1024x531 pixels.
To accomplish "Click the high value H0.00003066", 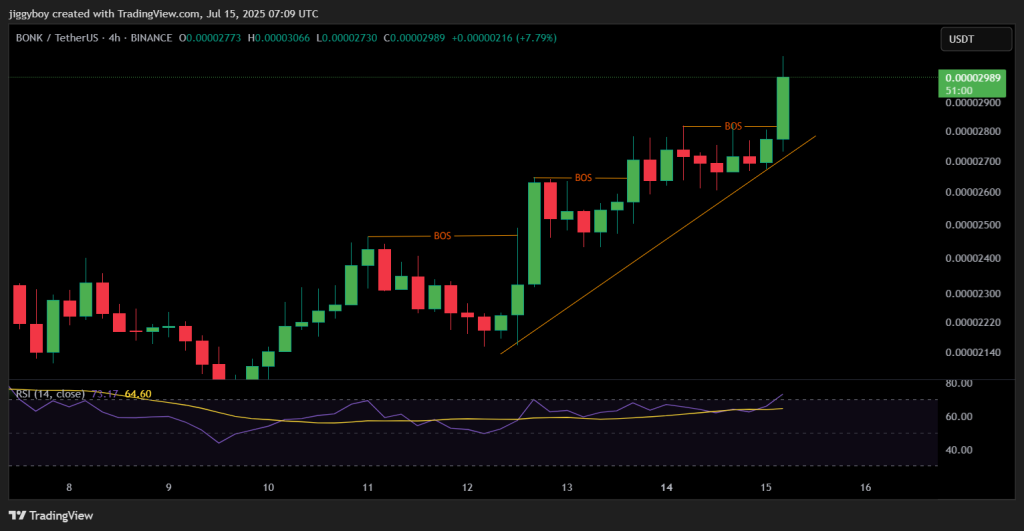I will [x=279, y=38].
